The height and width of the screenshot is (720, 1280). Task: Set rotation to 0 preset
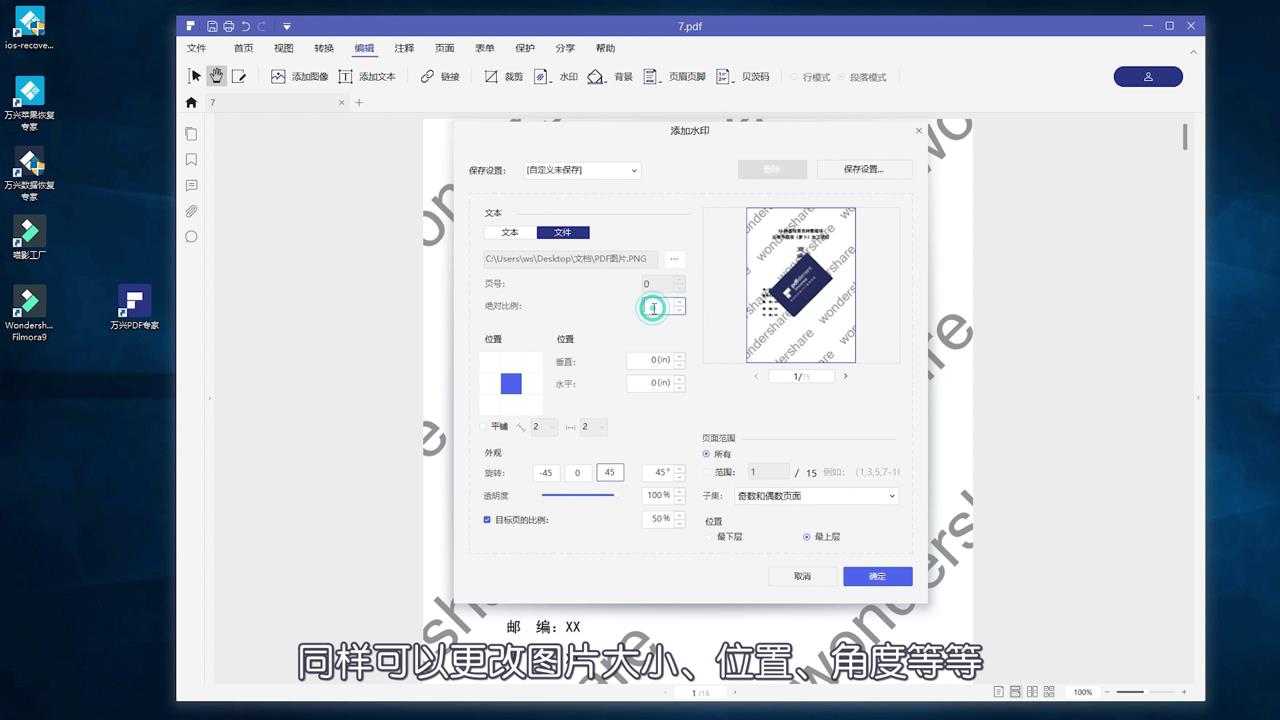click(578, 473)
